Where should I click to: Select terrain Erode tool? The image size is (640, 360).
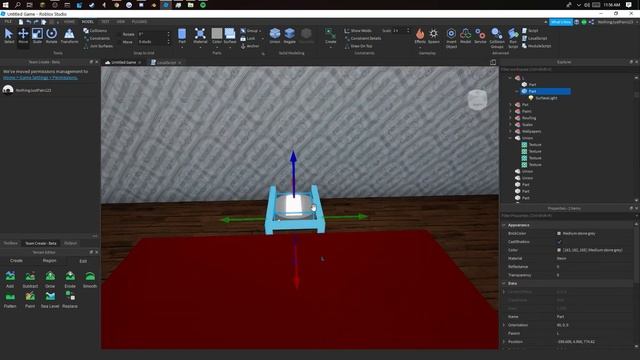[x=70, y=279]
